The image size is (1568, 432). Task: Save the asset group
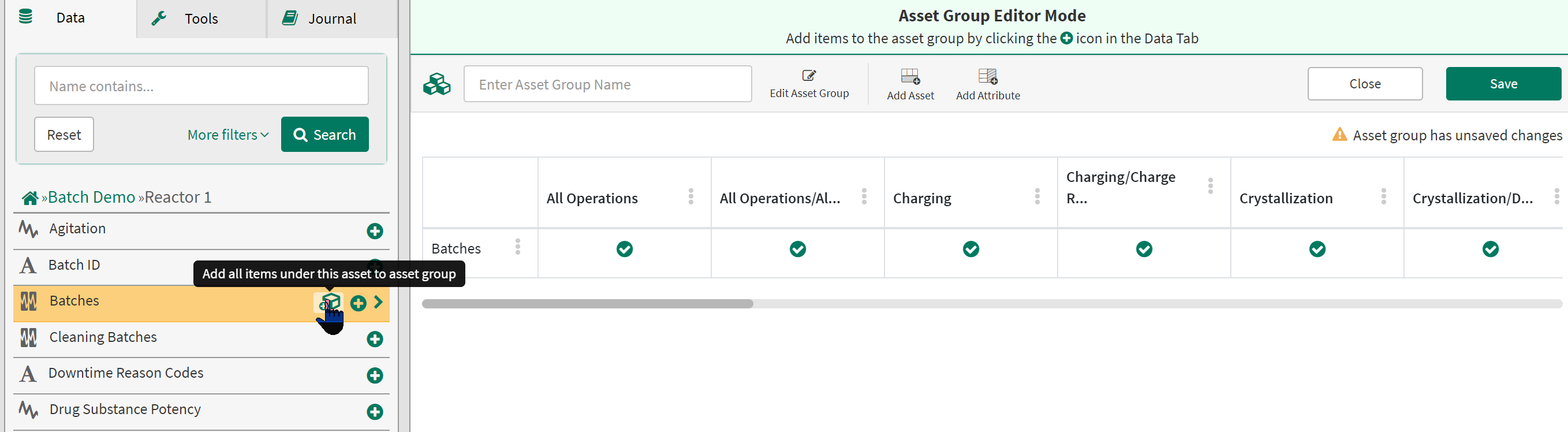click(1503, 84)
